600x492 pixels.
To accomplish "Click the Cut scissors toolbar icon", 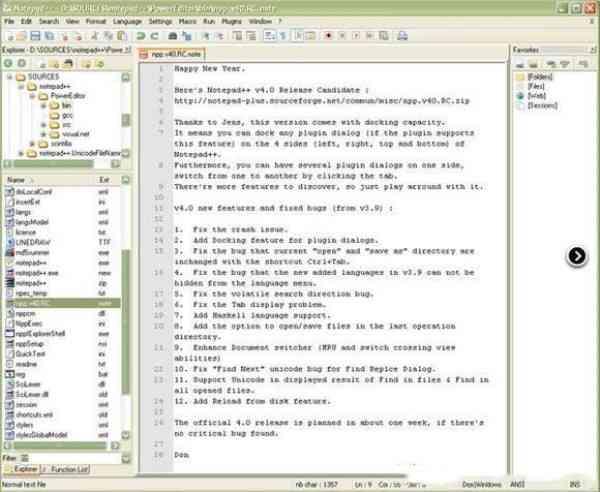I will click(x=95, y=36).
